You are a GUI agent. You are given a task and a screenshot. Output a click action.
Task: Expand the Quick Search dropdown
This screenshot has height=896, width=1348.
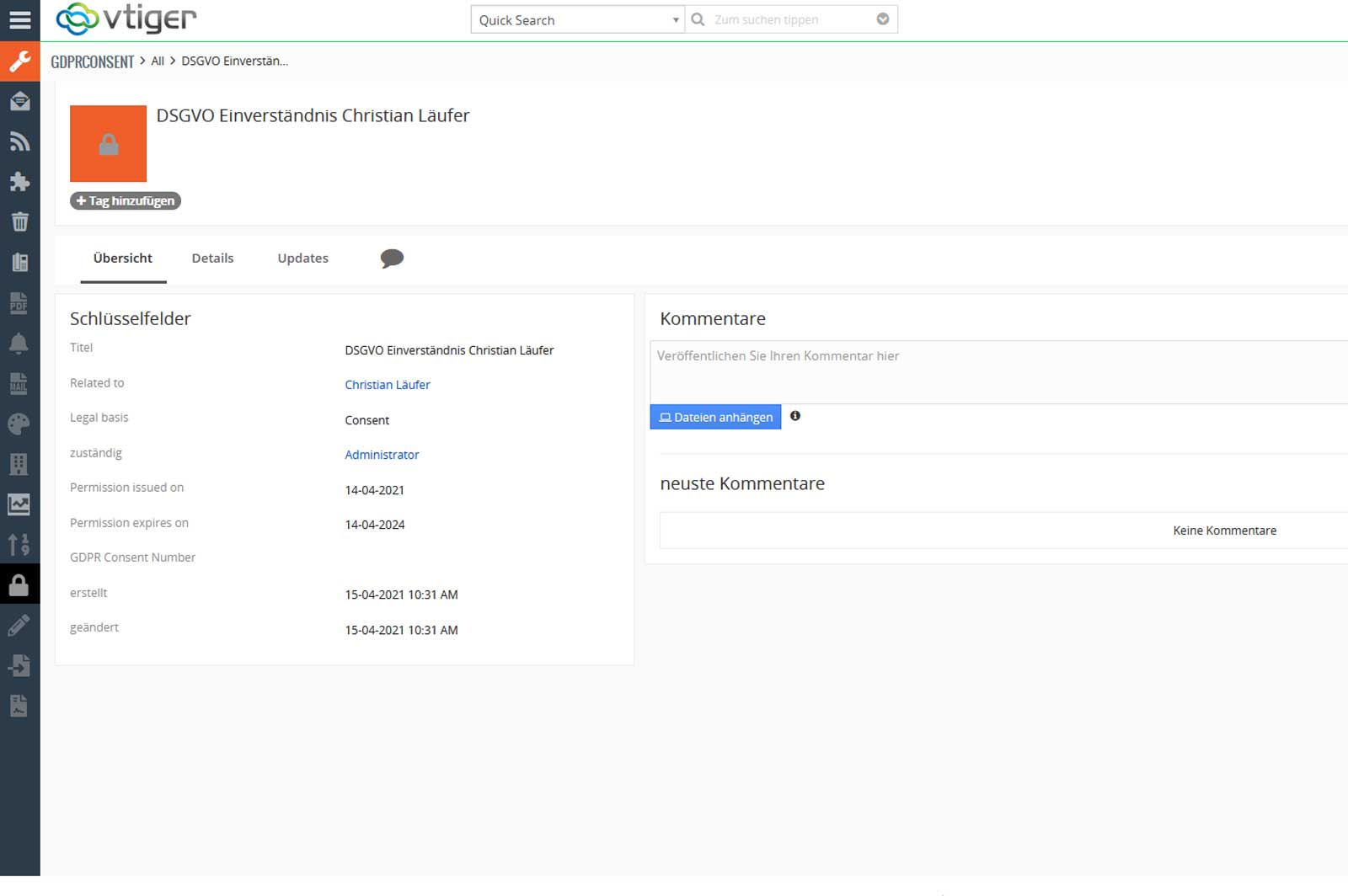pyautogui.click(x=577, y=20)
